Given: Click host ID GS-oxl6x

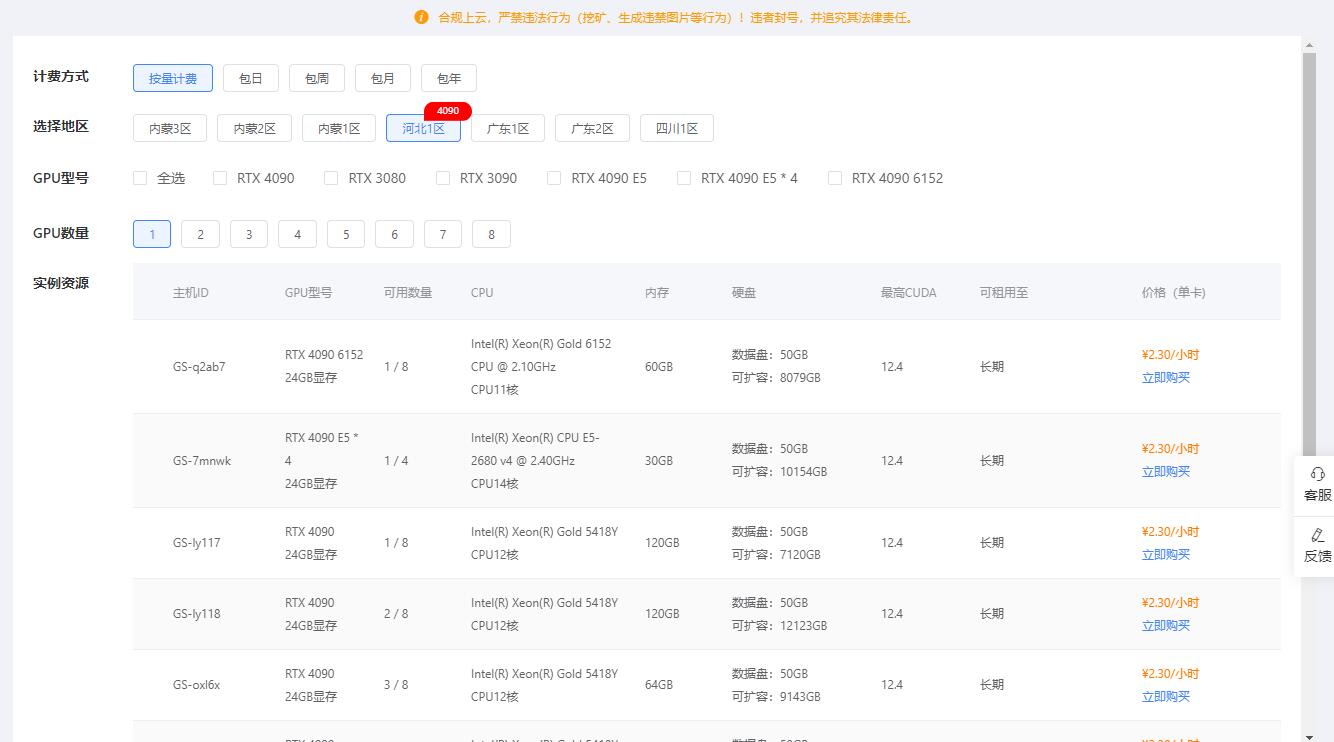Looking at the screenshot, I should pos(197,685).
